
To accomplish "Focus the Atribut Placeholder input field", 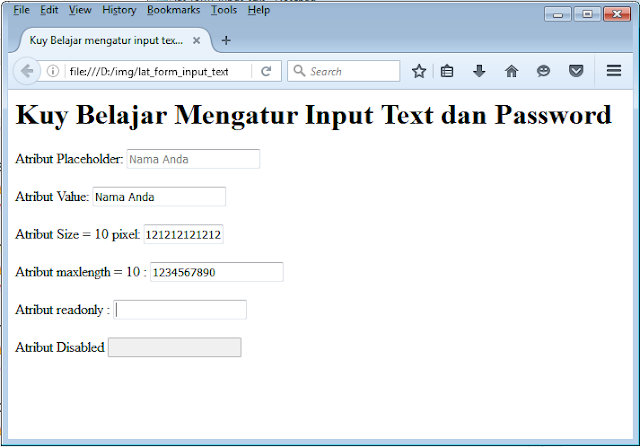I will pyautogui.click(x=193, y=159).
